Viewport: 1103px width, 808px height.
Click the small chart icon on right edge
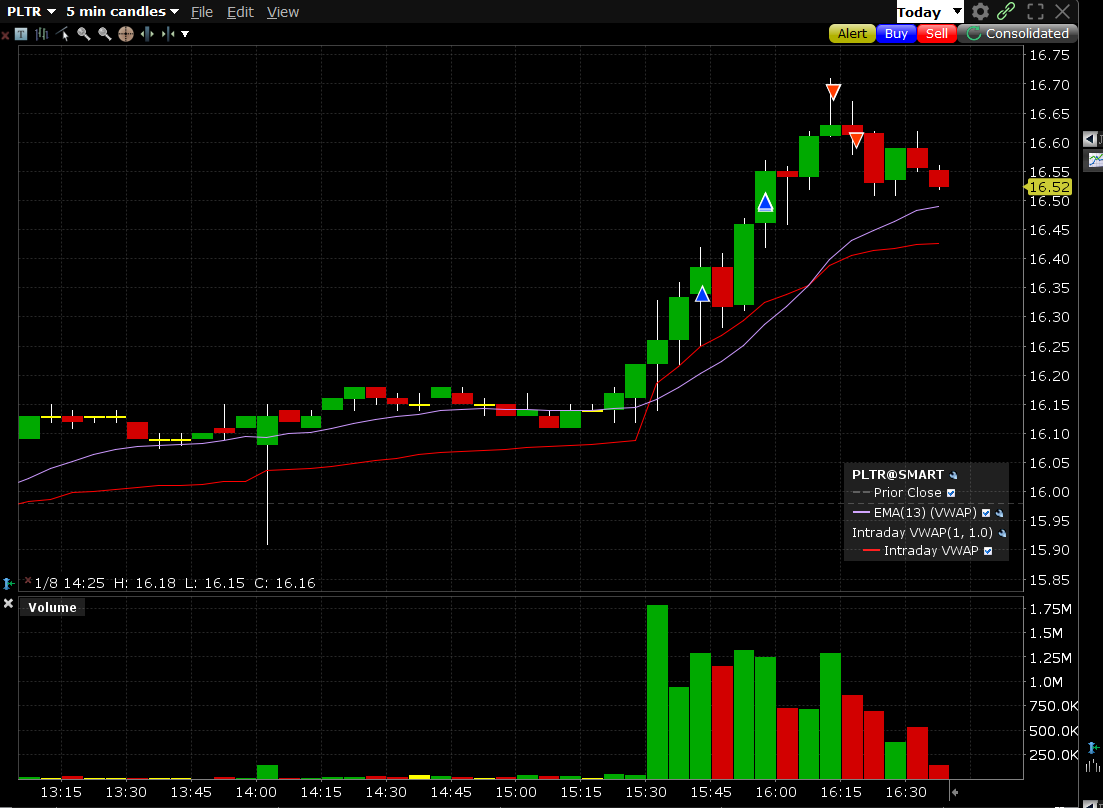coord(1095,160)
